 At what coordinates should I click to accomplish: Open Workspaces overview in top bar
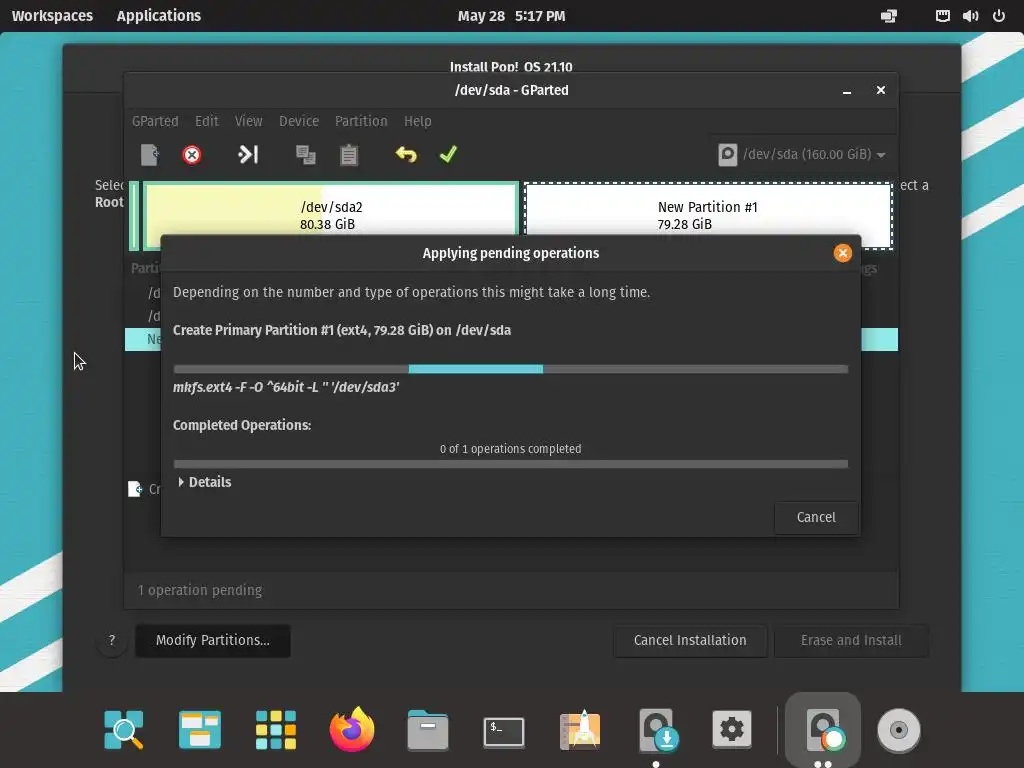pos(52,16)
